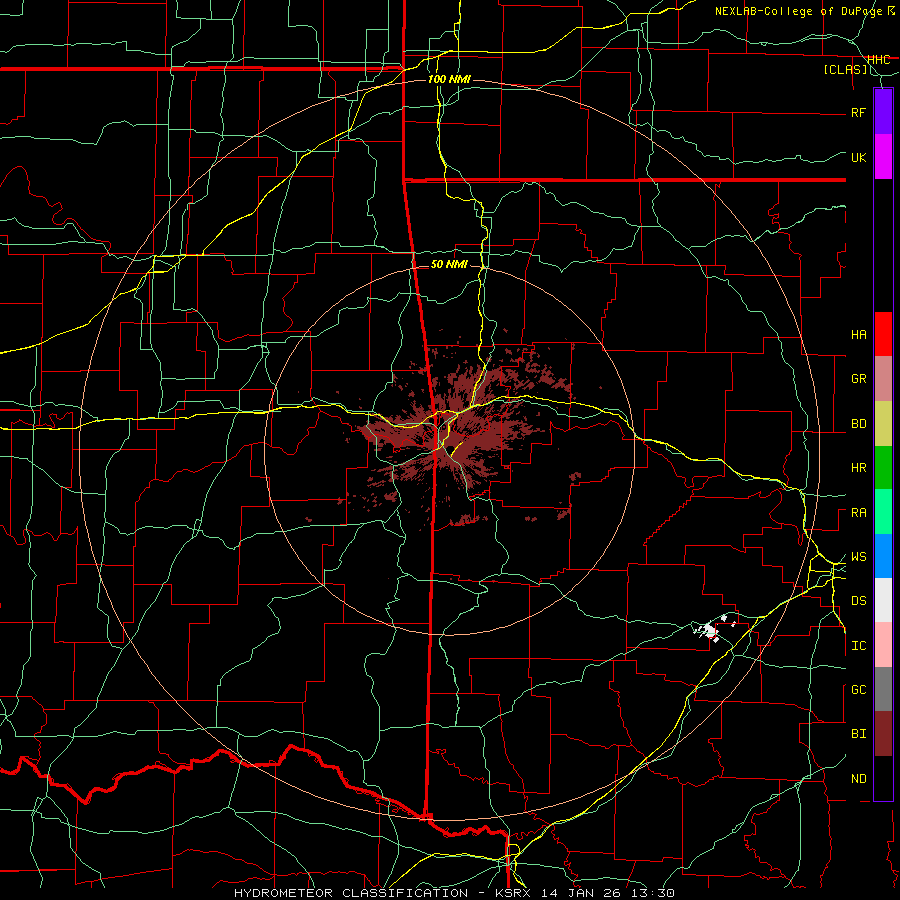The width and height of the screenshot is (900, 900).
Task: Select the WS blue color swatch
Action: coord(883,556)
